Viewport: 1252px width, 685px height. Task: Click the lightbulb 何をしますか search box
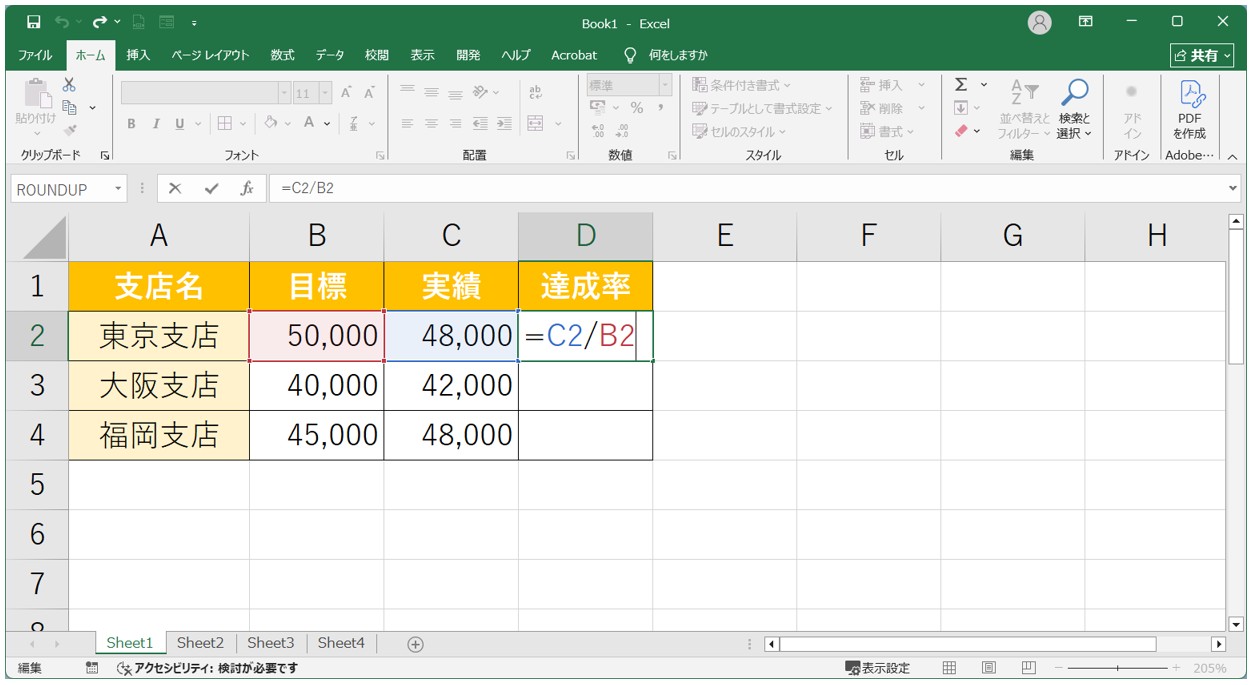click(x=665, y=55)
